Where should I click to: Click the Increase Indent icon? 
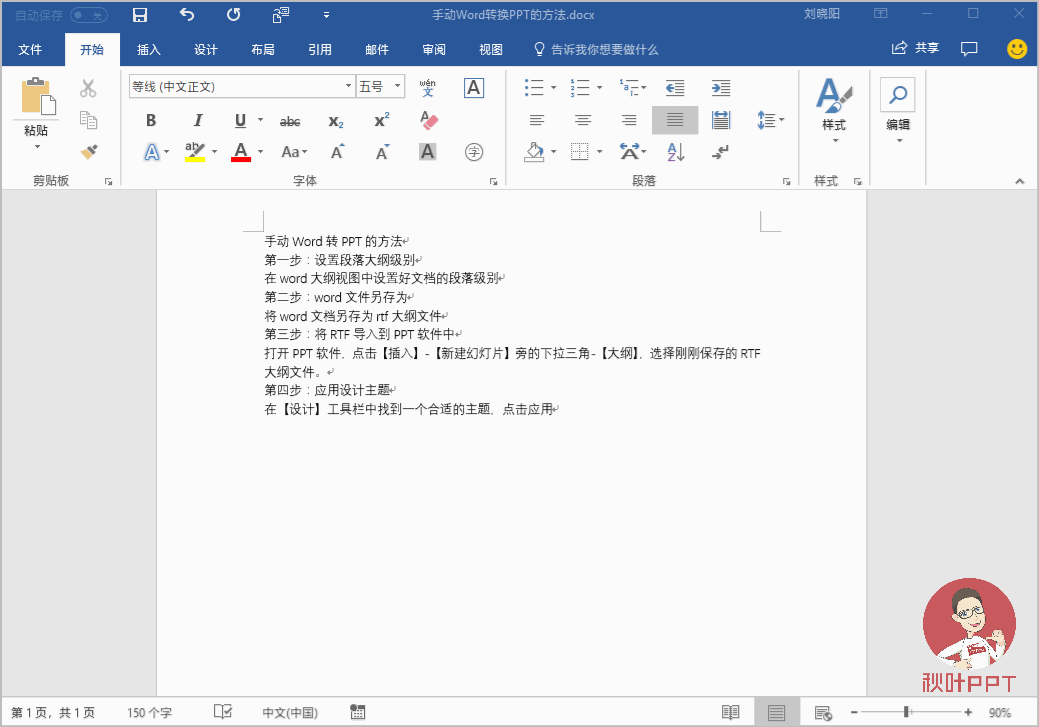(x=720, y=87)
